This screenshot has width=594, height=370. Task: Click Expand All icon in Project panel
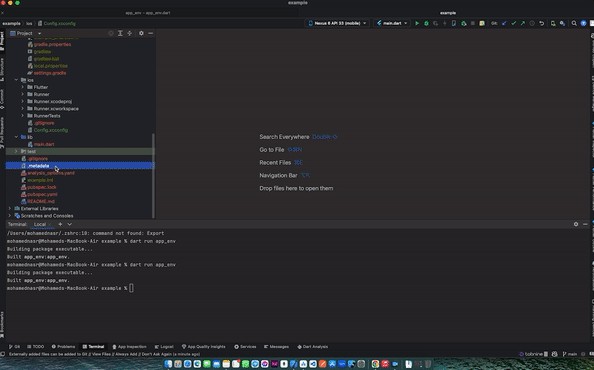(x=120, y=33)
